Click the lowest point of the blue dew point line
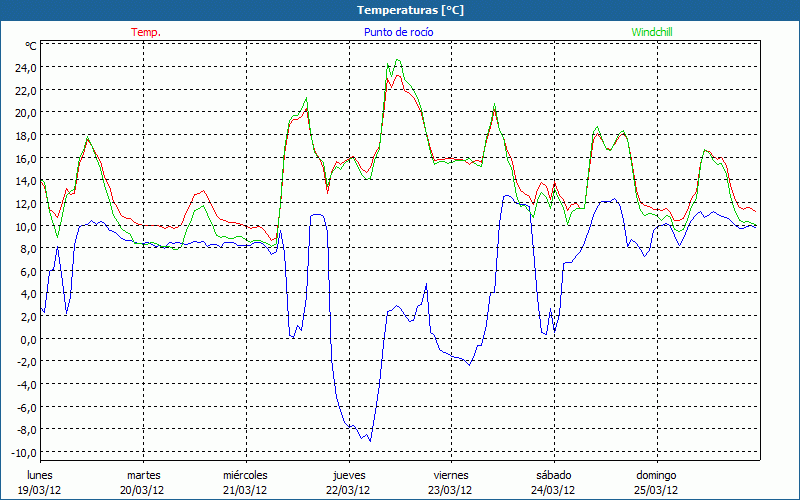Viewport: 800px width, 500px height. (369, 440)
